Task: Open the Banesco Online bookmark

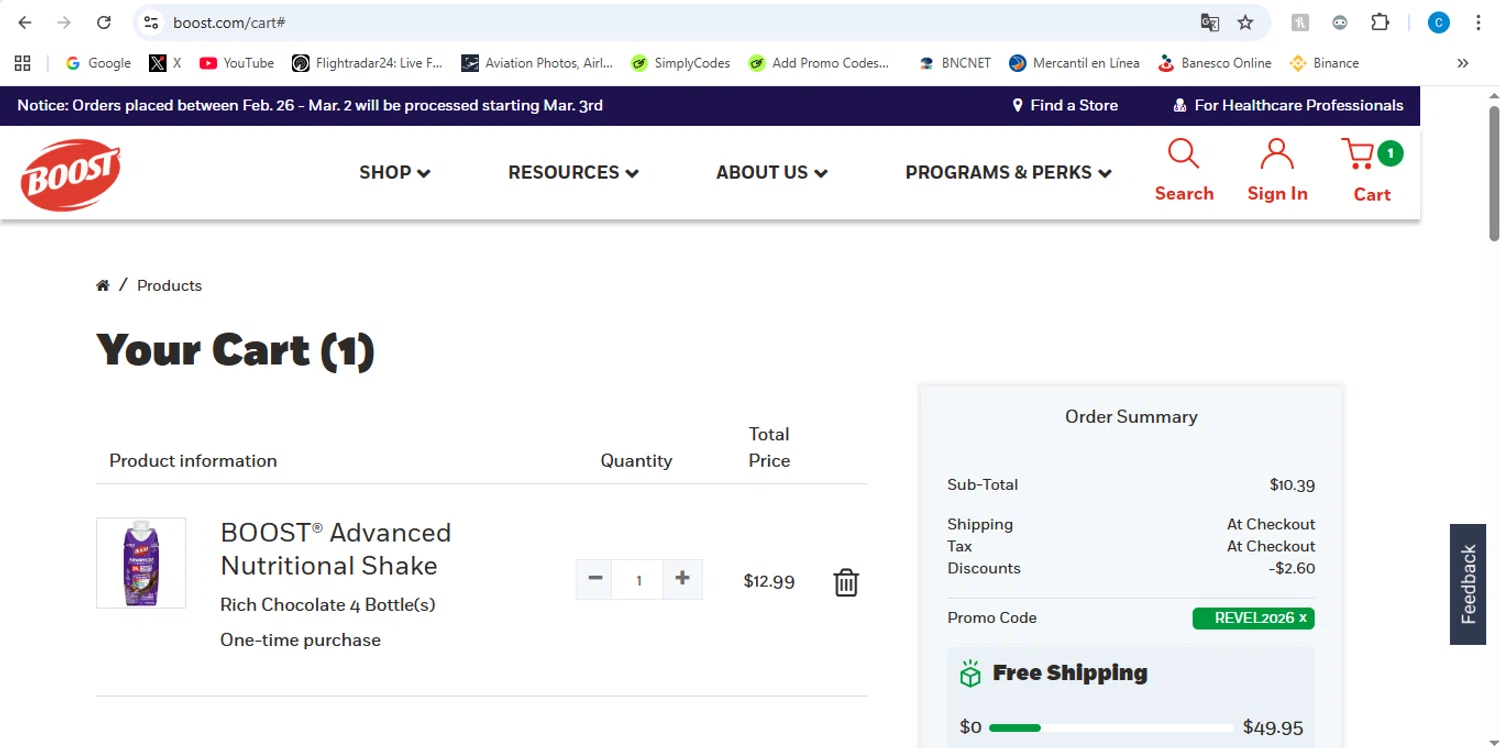Action: pyautogui.click(x=1214, y=63)
